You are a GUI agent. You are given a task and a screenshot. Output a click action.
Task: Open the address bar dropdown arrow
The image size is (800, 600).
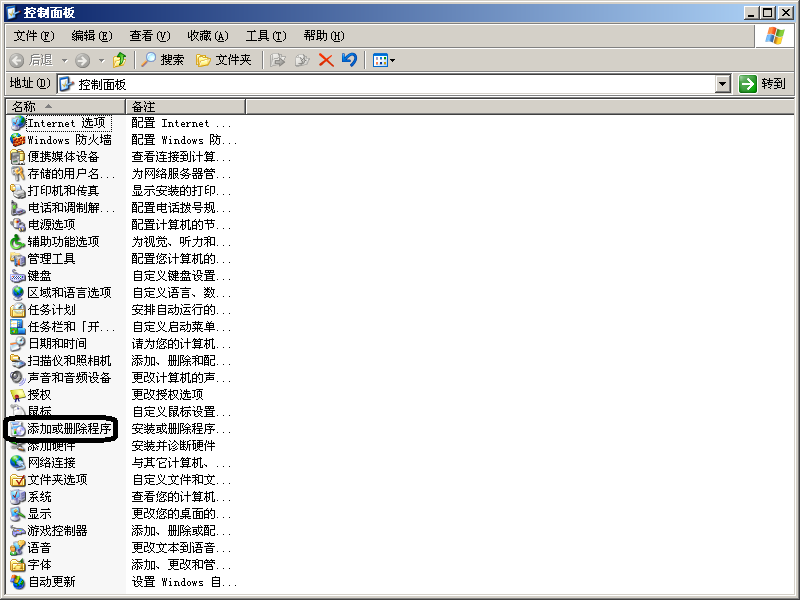click(723, 84)
